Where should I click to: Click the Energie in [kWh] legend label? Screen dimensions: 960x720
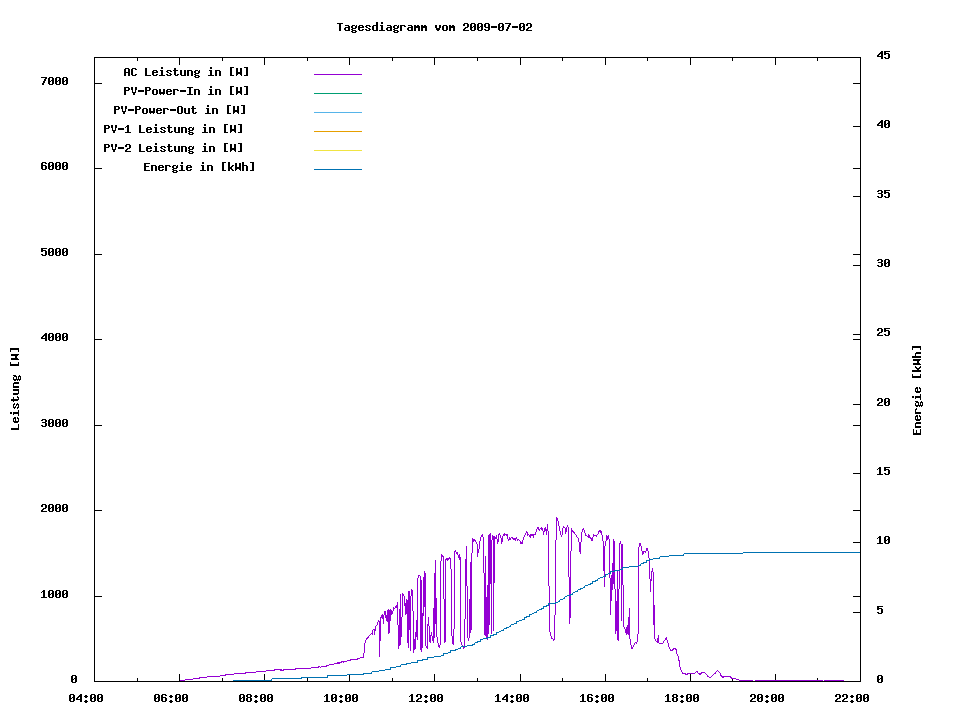pyautogui.click(x=199, y=167)
